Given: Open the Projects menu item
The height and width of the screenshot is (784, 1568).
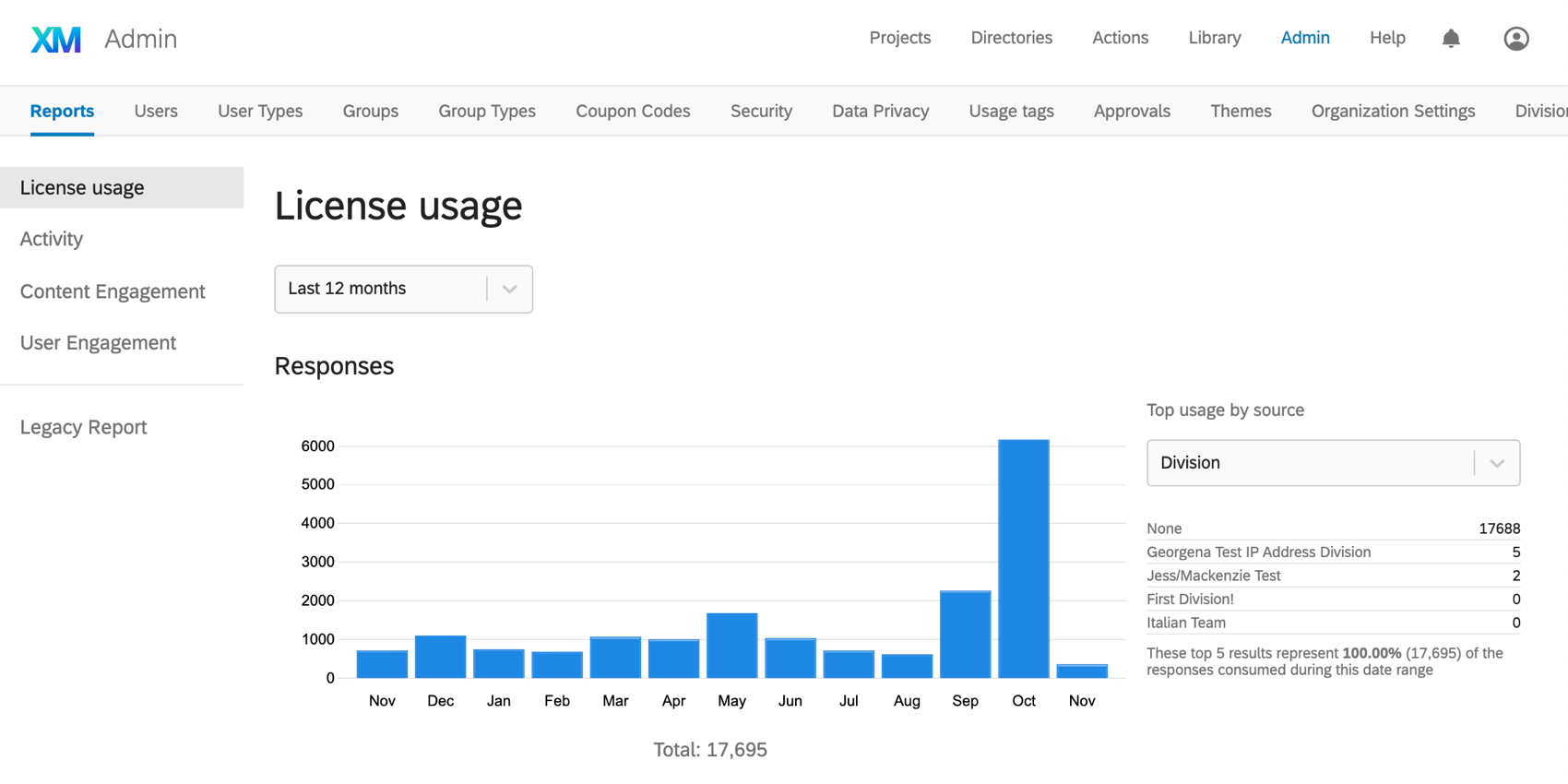Looking at the screenshot, I should tap(899, 38).
